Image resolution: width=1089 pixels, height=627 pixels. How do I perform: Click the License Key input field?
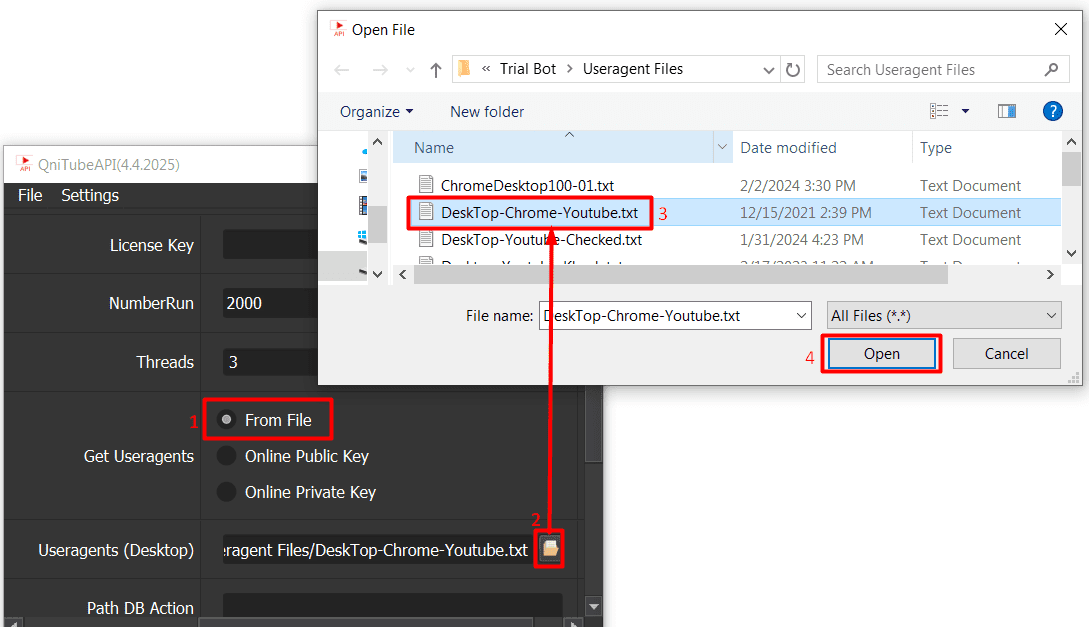(x=269, y=245)
